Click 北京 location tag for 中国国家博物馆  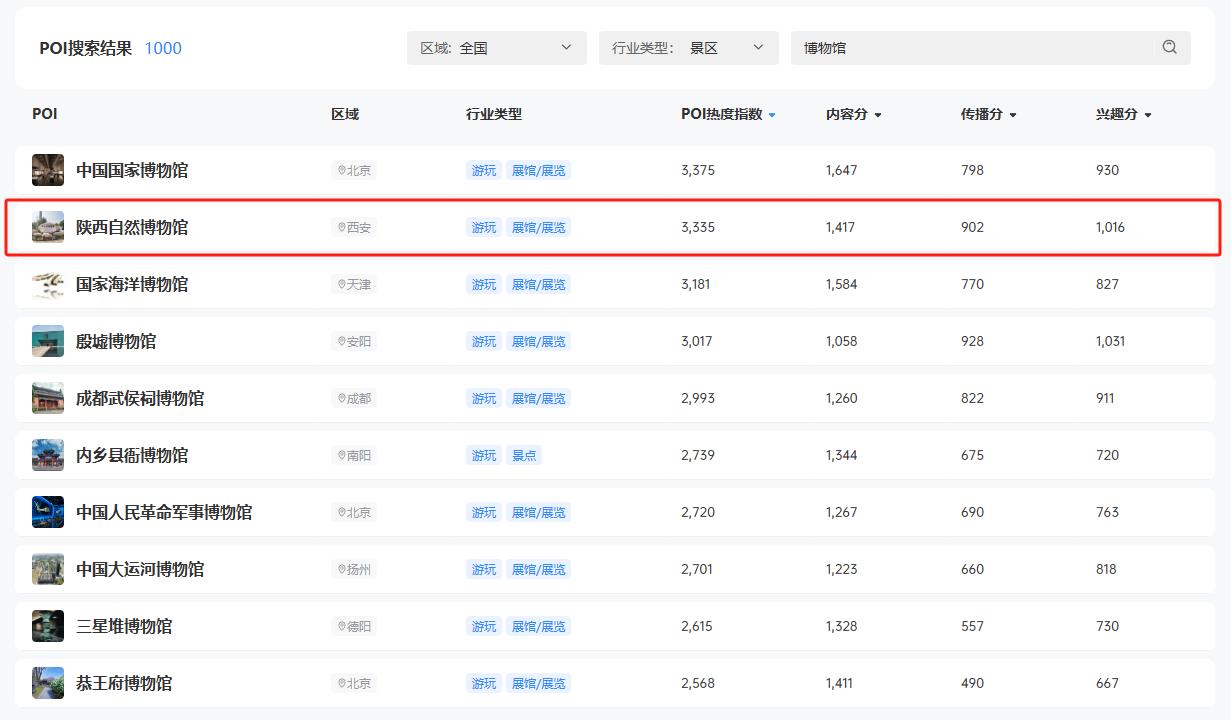pos(354,170)
